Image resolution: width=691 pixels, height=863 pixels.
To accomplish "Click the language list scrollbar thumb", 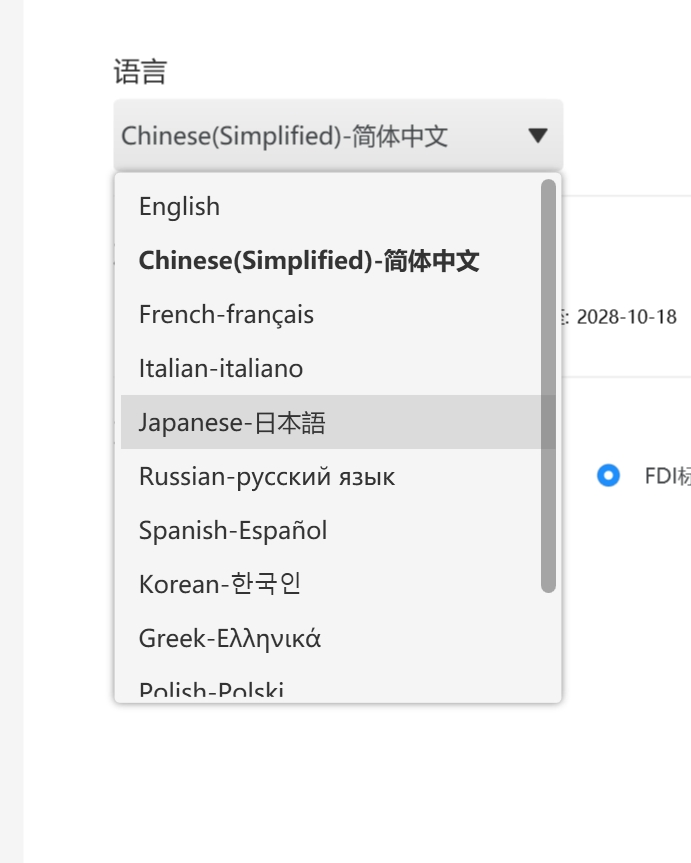I will click(548, 385).
